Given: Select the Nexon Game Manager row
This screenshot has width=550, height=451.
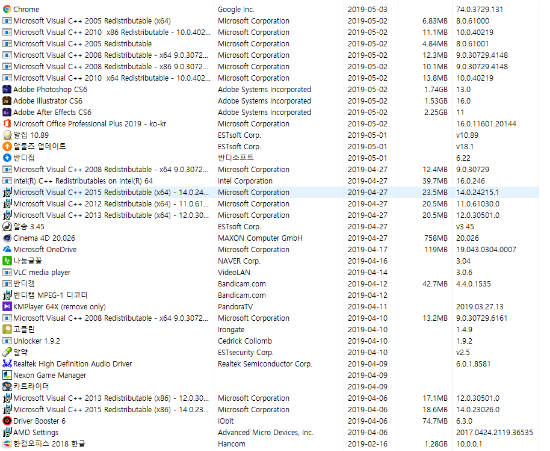Looking at the screenshot, I should pyautogui.click(x=270, y=375).
